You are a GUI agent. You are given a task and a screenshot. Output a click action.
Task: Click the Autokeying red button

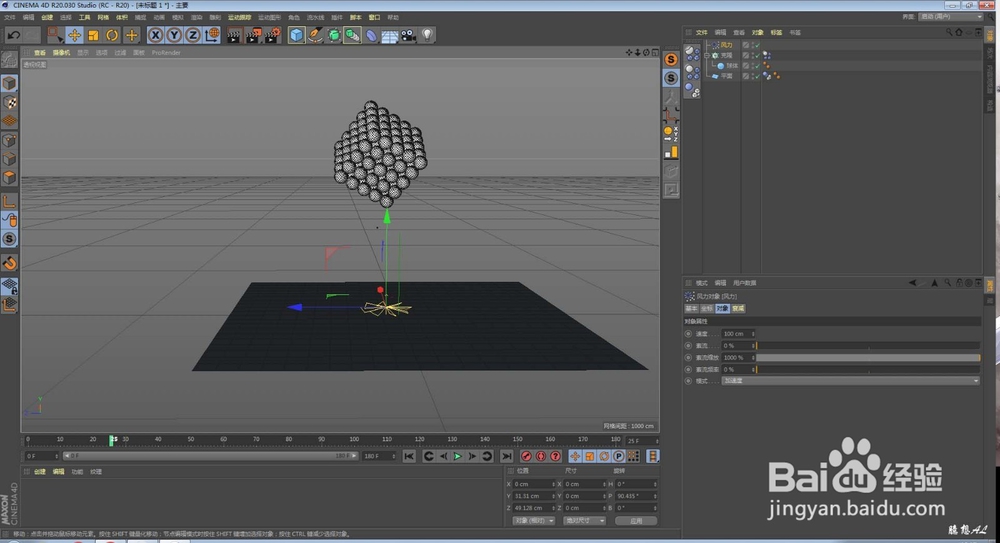pyautogui.click(x=541, y=456)
